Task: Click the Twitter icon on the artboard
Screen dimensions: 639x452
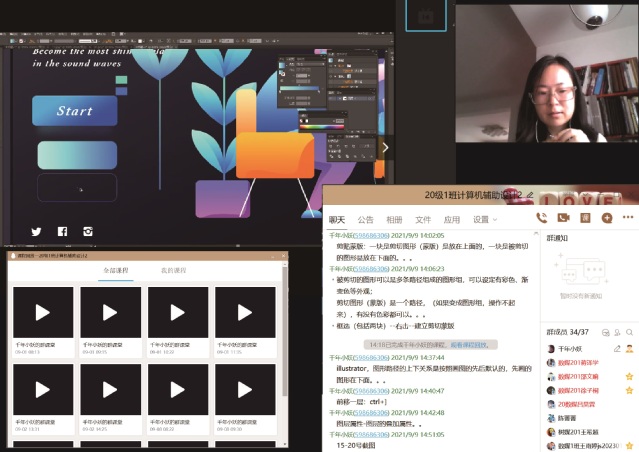Action: coord(37,231)
